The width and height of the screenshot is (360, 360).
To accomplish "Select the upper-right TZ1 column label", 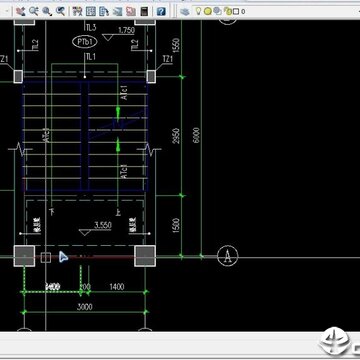I will [168, 59].
